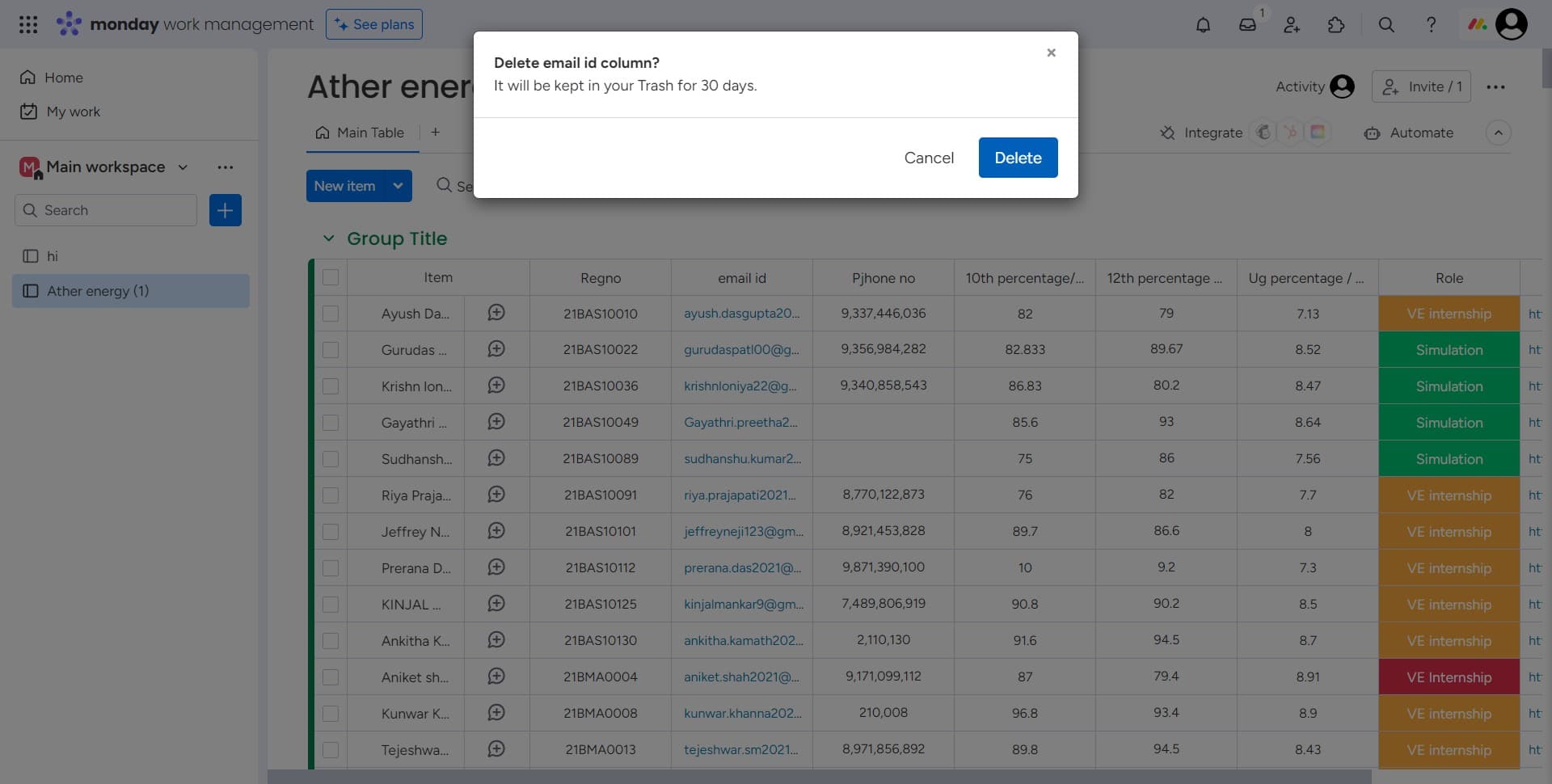Open the help question mark icon

[x=1431, y=25]
